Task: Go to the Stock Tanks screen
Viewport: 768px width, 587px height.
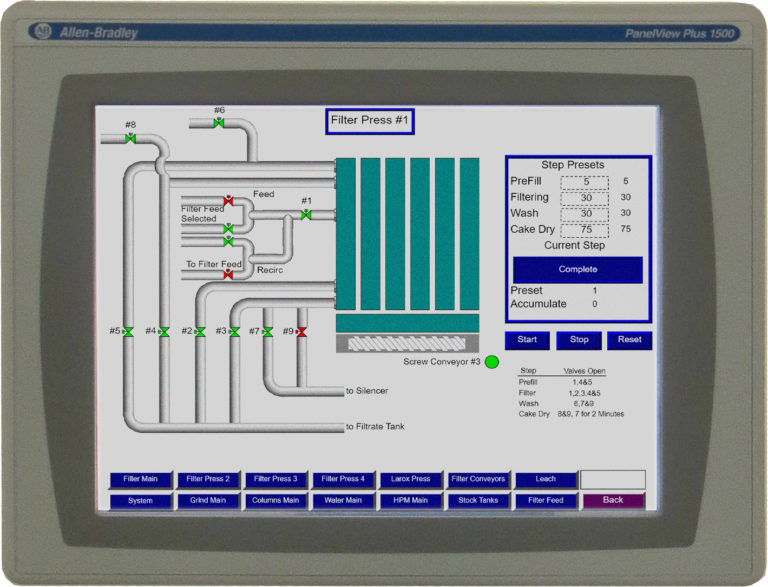Action: pos(478,500)
